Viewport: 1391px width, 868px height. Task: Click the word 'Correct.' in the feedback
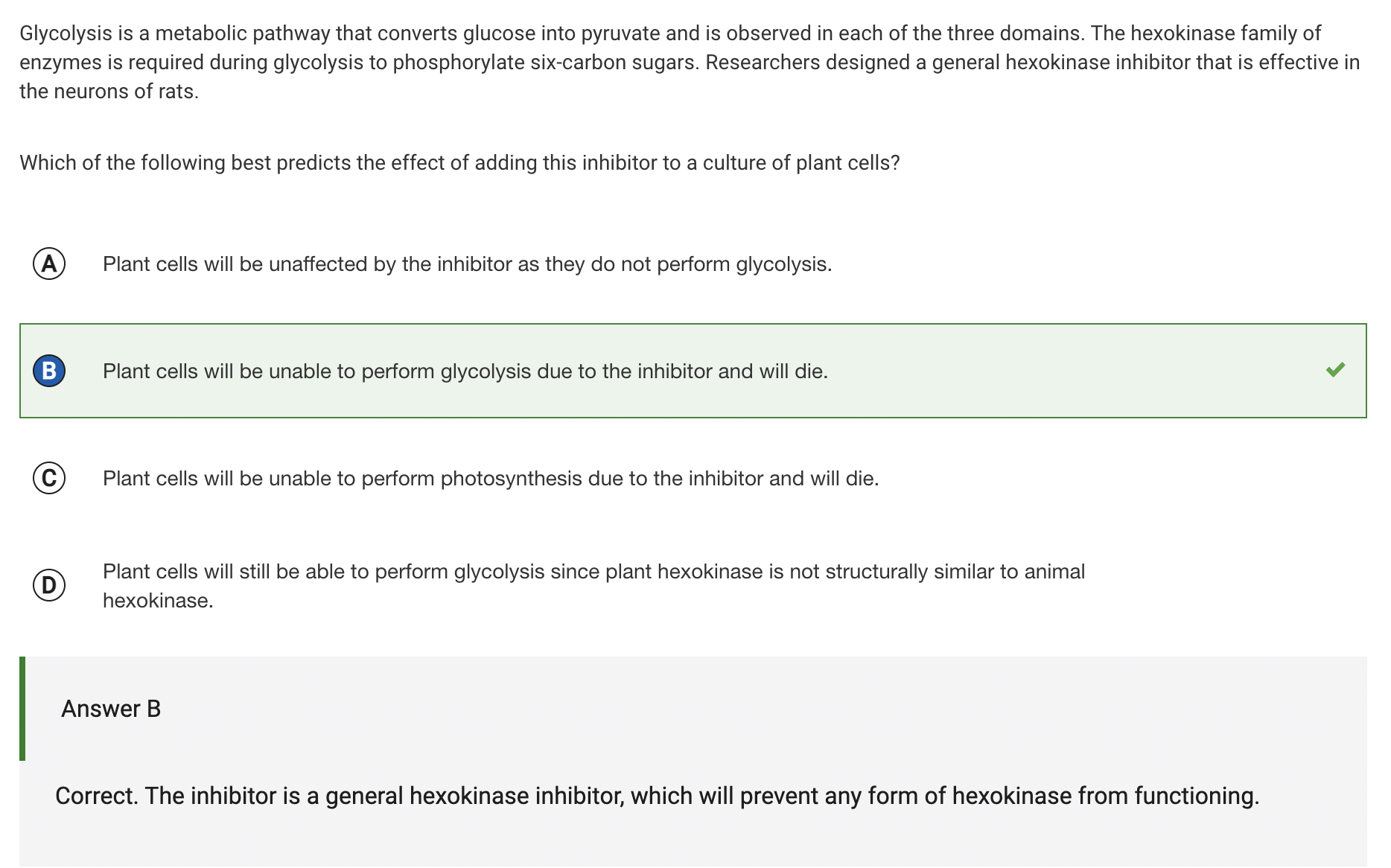coord(97,796)
